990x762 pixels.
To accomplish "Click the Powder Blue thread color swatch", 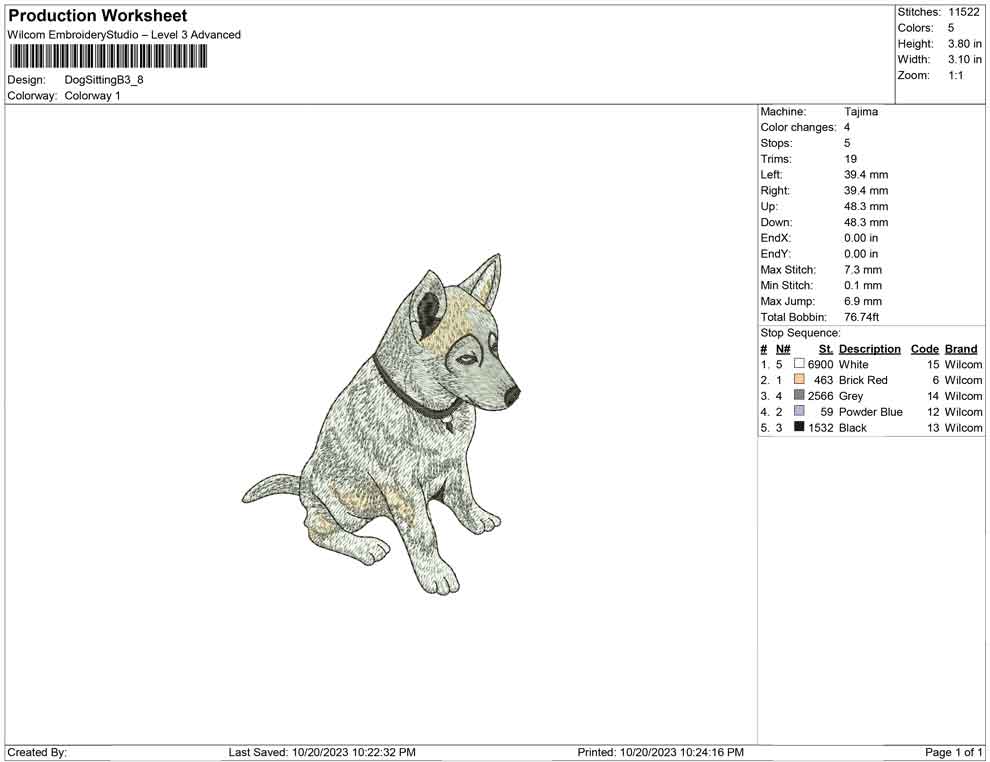I will 799,411.
